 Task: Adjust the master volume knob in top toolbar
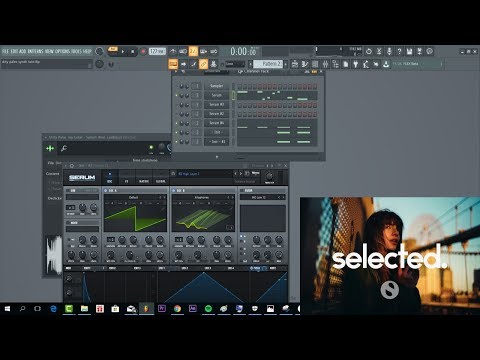tap(99, 51)
